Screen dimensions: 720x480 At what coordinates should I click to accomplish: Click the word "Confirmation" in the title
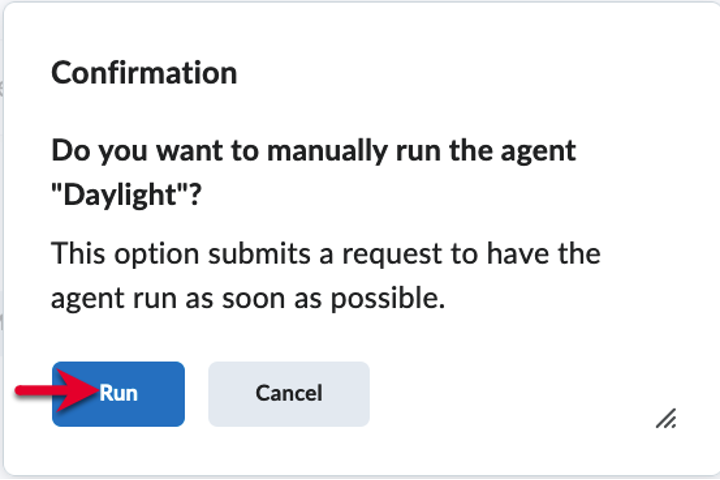pos(144,73)
